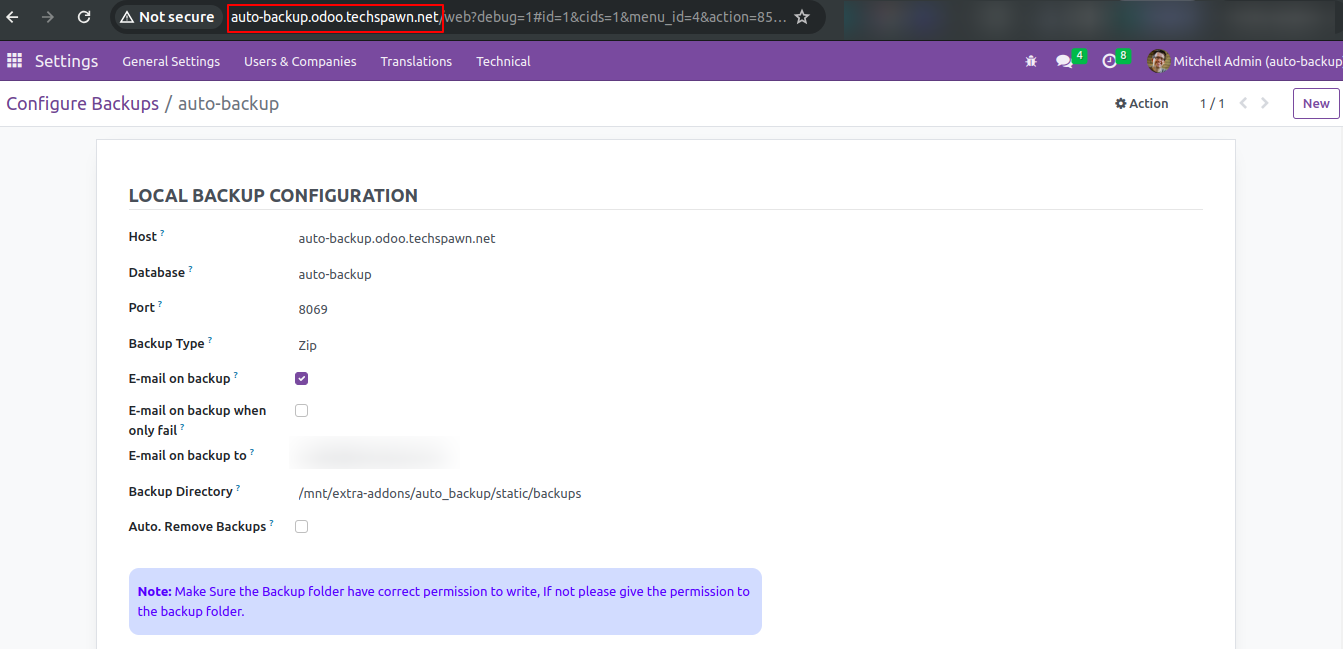The height and width of the screenshot is (649, 1343).
Task: Expand the Technical menu
Action: [x=503, y=61]
